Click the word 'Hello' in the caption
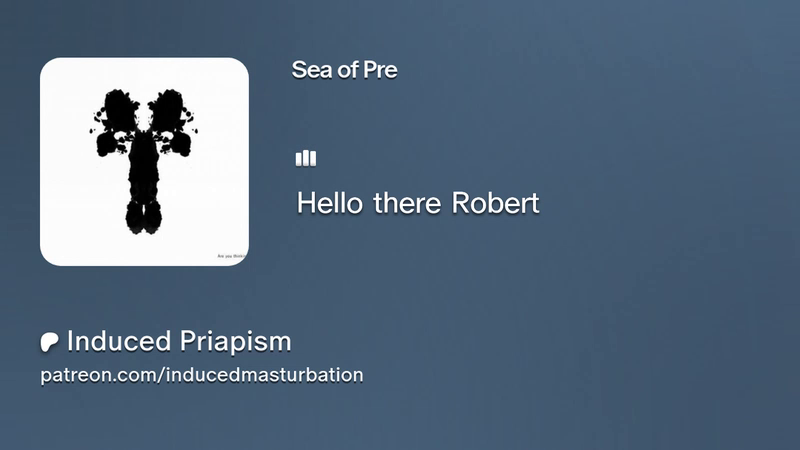Image resolution: width=800 pixels, height=450 pixels. coord(330,203)
